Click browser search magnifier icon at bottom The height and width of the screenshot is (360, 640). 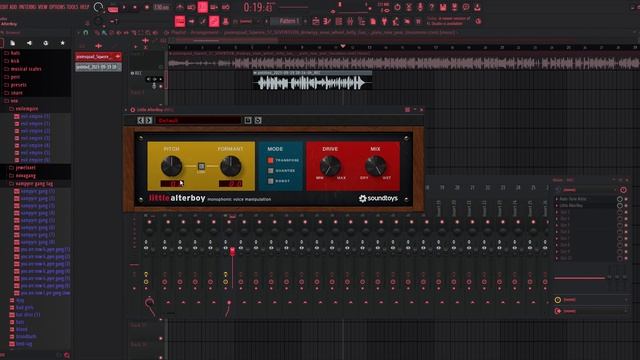coord(67,356)
